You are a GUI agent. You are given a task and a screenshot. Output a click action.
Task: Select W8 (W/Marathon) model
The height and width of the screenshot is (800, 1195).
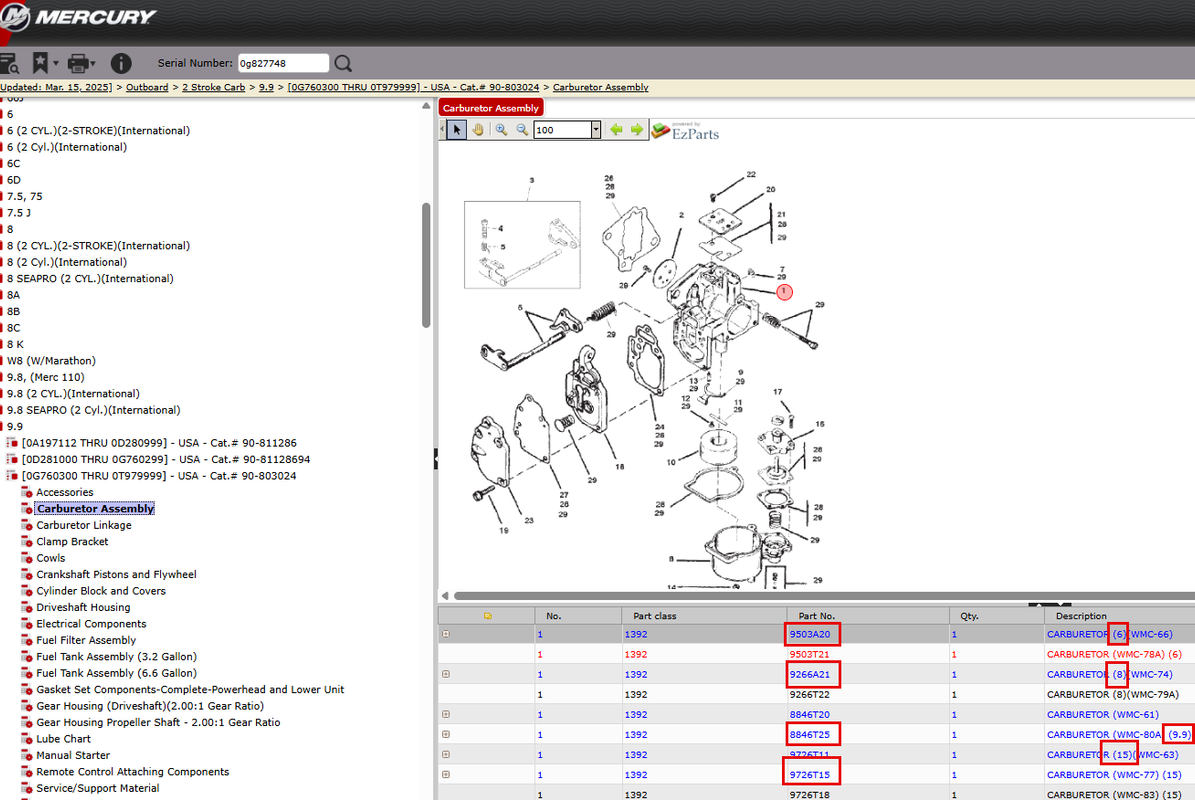(x=51, y=361)
